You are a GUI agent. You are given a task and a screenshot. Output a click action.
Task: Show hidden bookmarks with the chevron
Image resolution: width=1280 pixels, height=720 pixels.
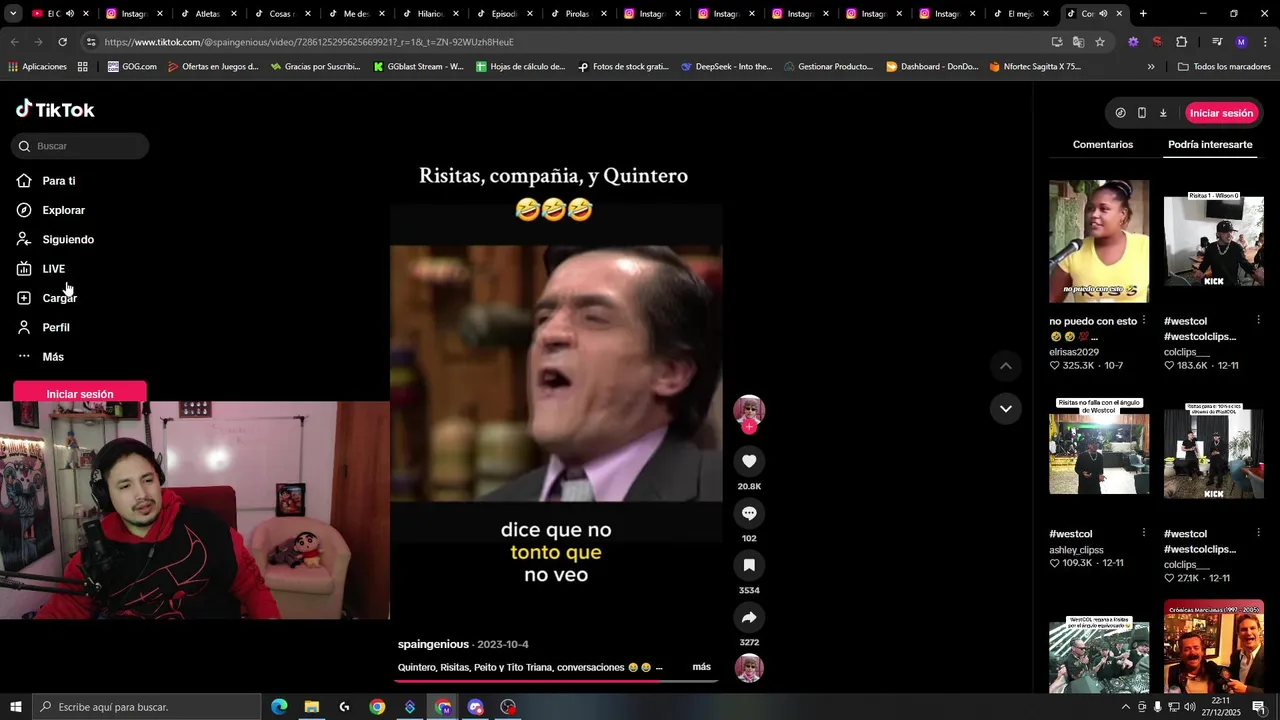click(x=1151, y=67)
